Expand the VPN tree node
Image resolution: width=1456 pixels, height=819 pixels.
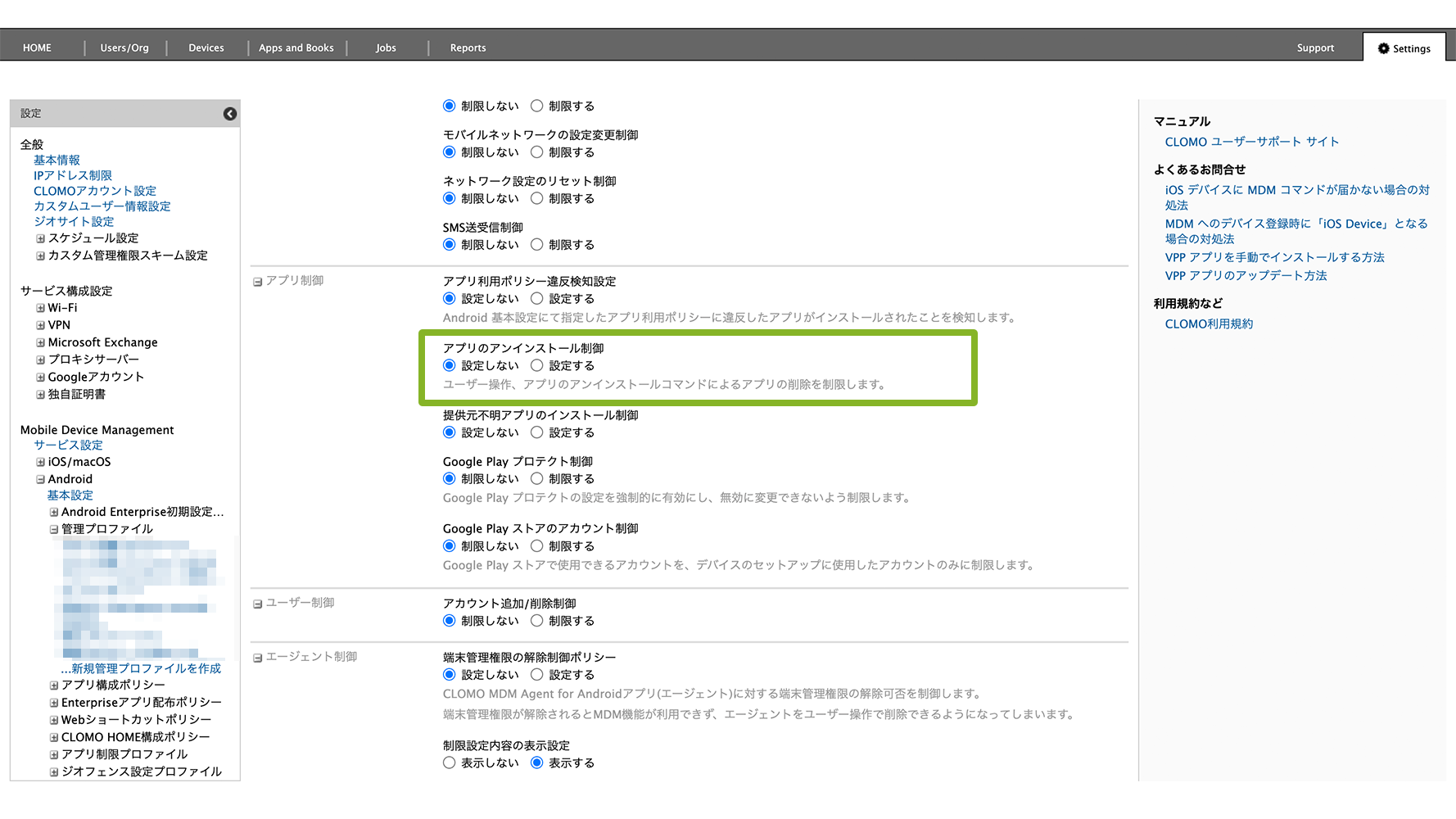pos(40,325)
